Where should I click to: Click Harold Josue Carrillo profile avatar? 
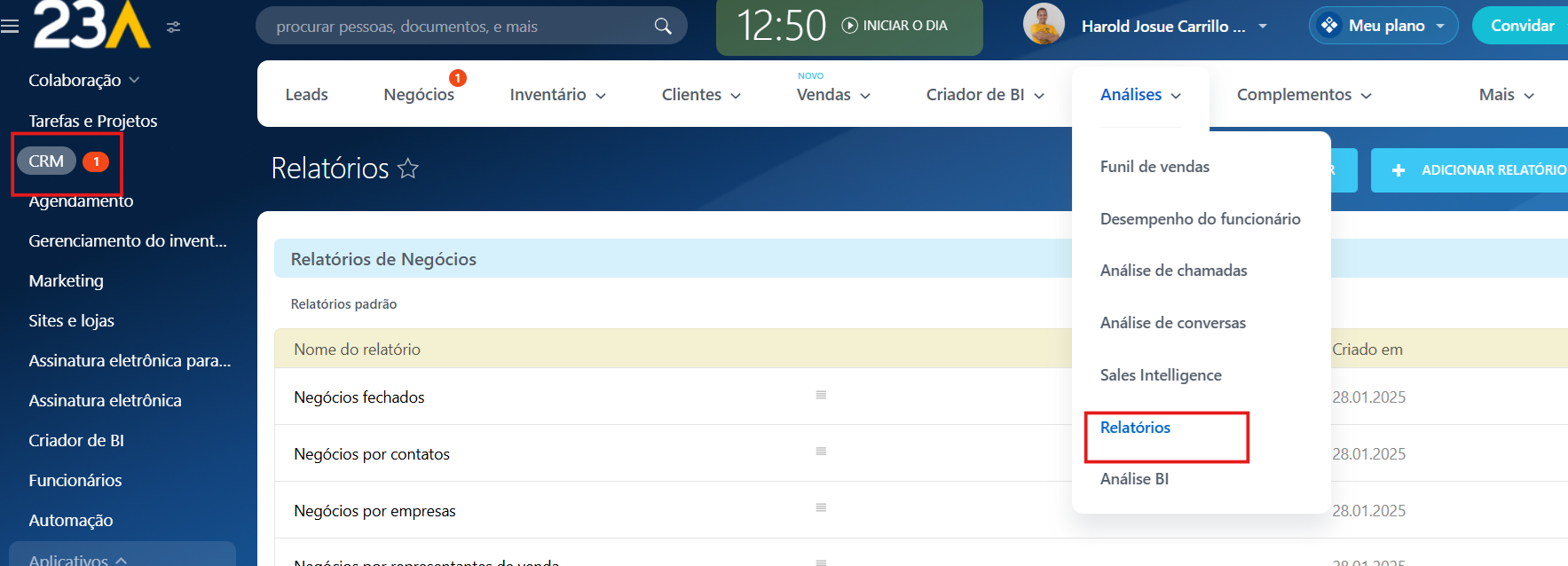pyautogui.click(x=1044, y=25)
